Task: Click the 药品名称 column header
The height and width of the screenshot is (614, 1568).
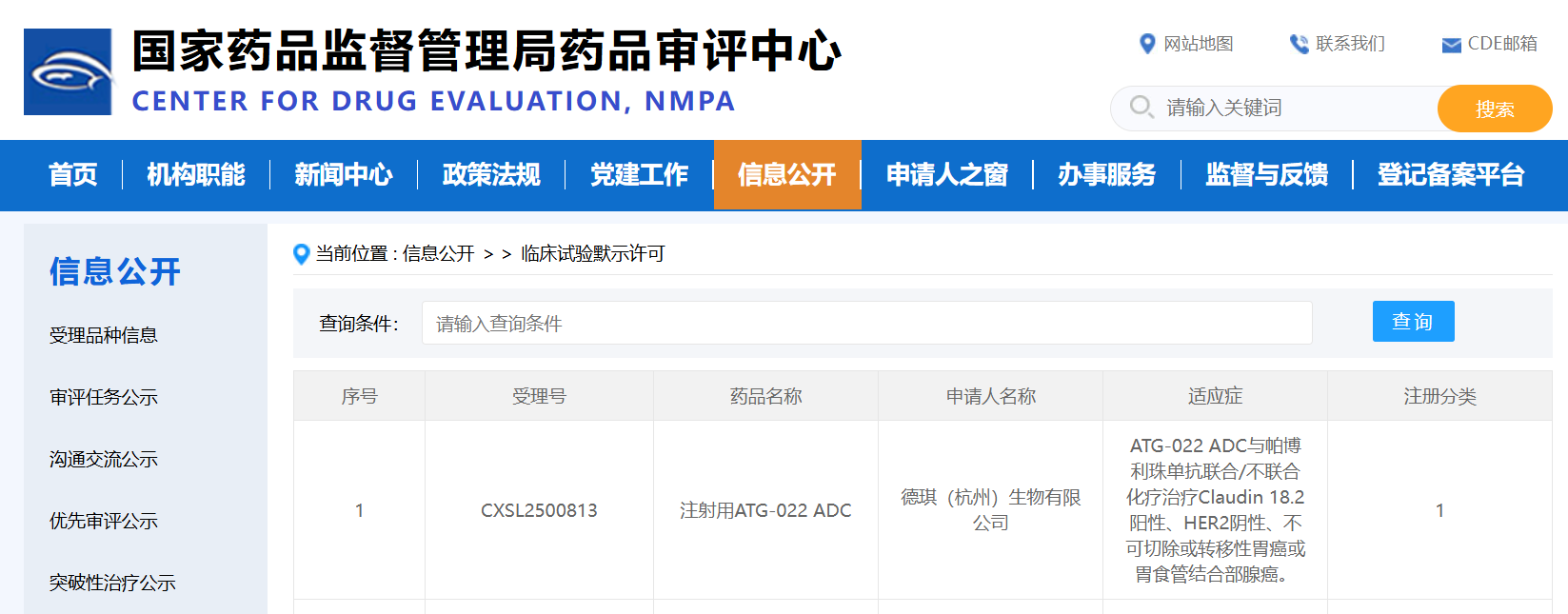Action: tap(766, 396)
